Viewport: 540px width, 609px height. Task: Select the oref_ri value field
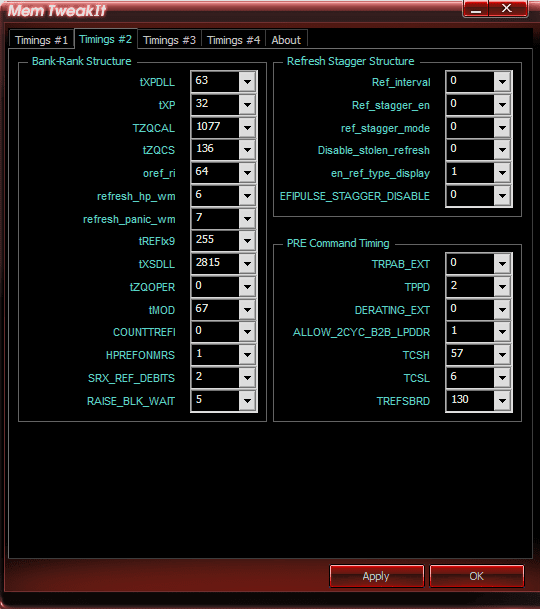(215, 172)
